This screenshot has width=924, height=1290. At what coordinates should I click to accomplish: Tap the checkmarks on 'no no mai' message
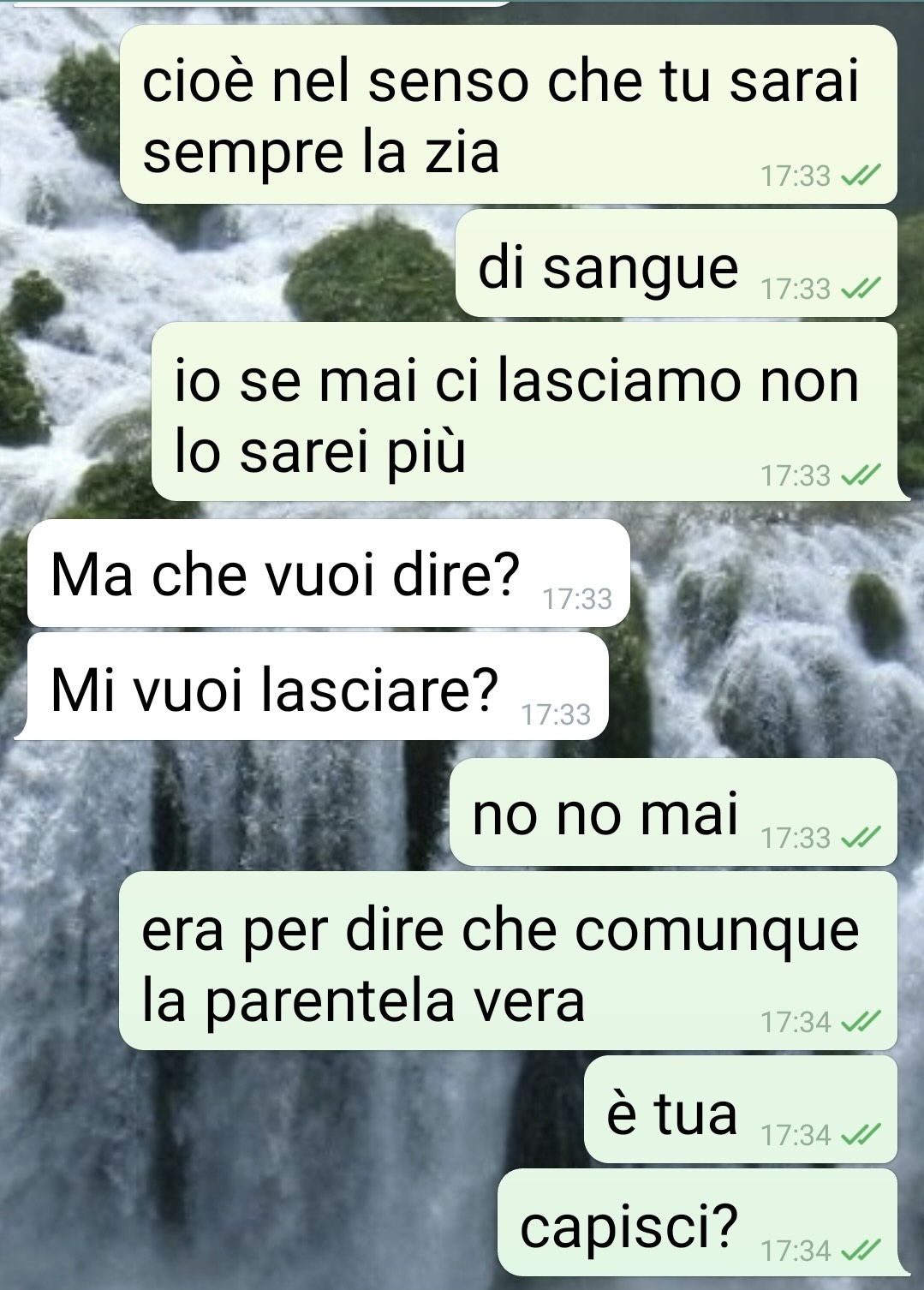[x=860, y=838]
